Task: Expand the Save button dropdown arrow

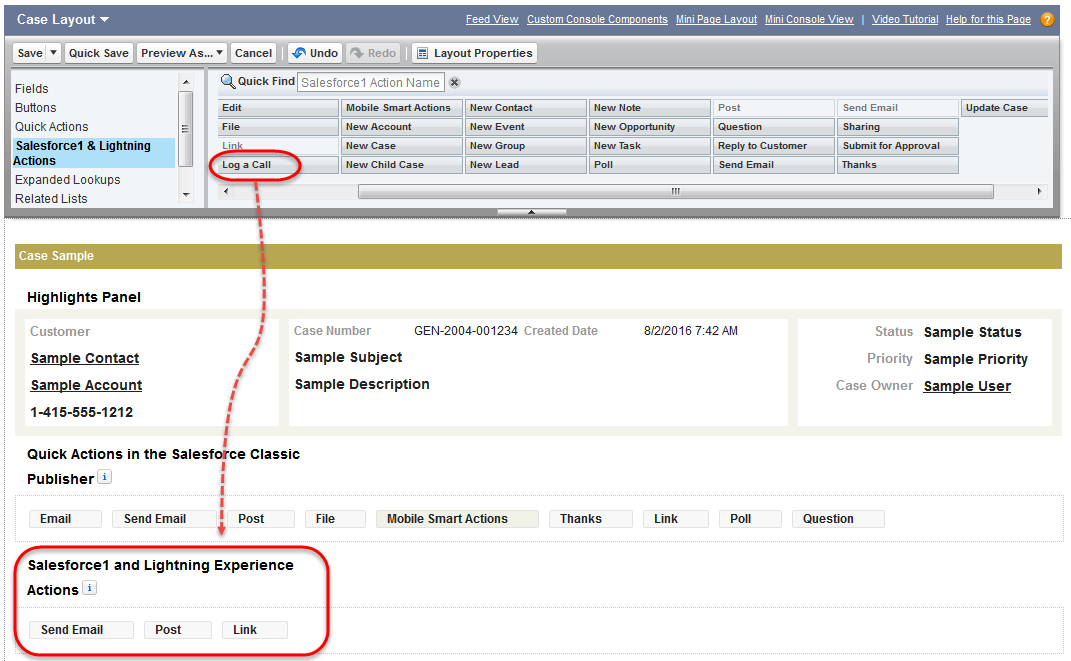Action: pyautogui.click(x=53, y=53)
